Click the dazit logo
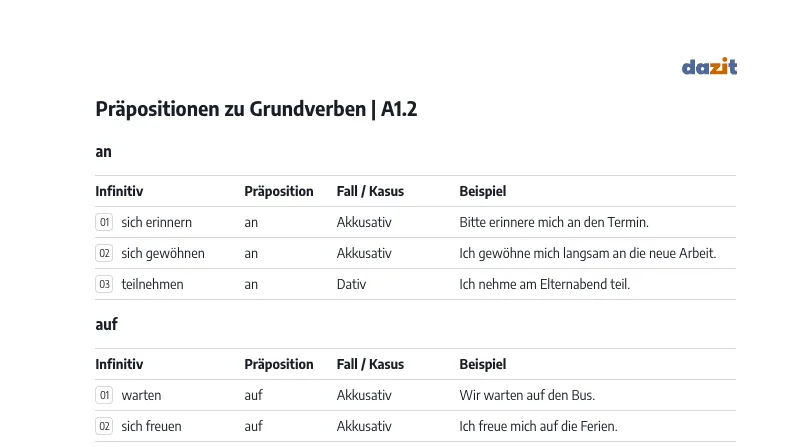 click(x=709, y=66)
